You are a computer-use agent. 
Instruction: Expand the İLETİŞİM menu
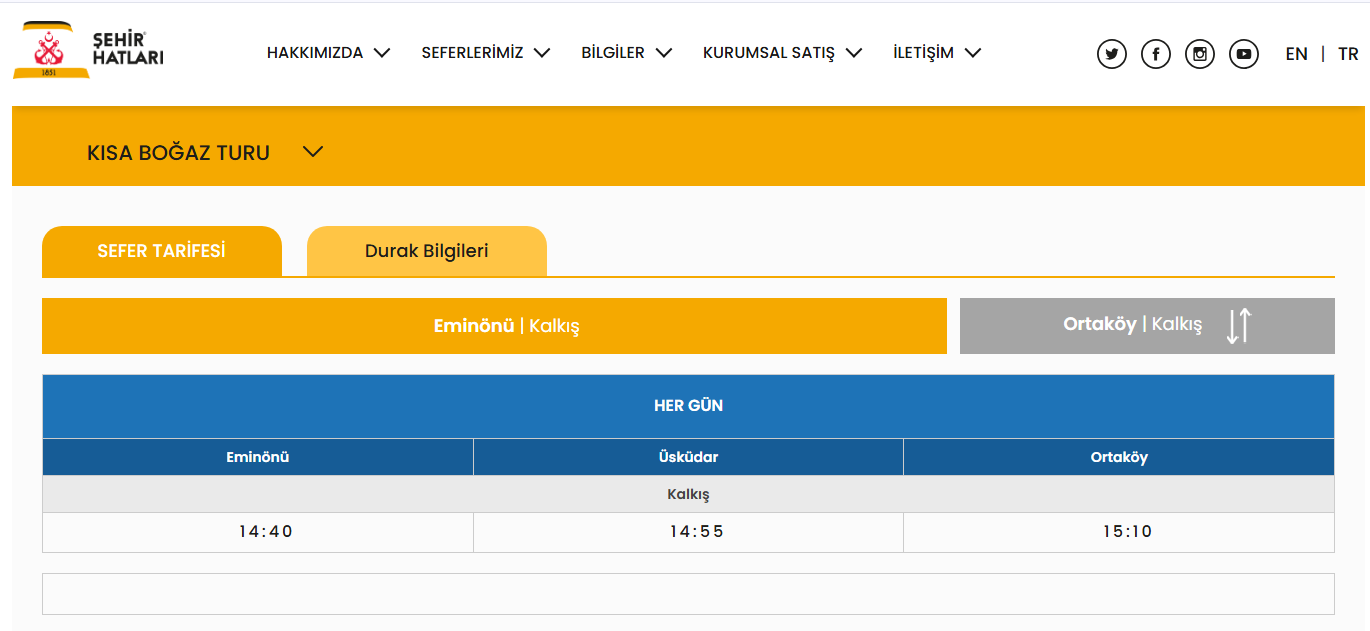coord(937,53)
